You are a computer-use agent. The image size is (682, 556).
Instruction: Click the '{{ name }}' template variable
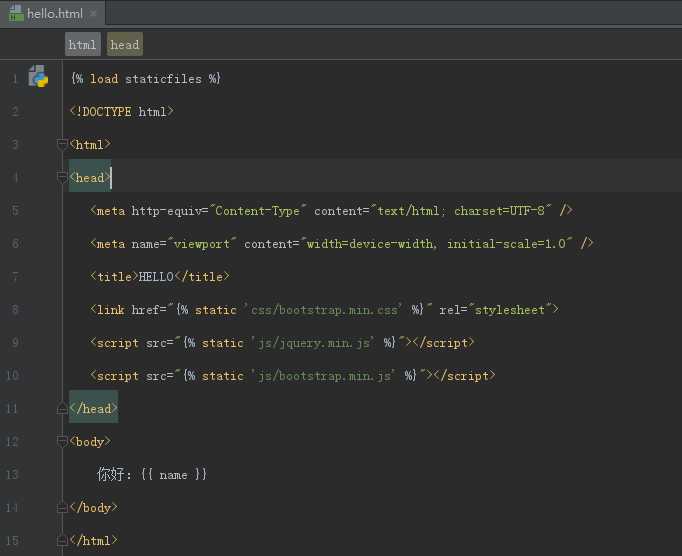(174, 474)
